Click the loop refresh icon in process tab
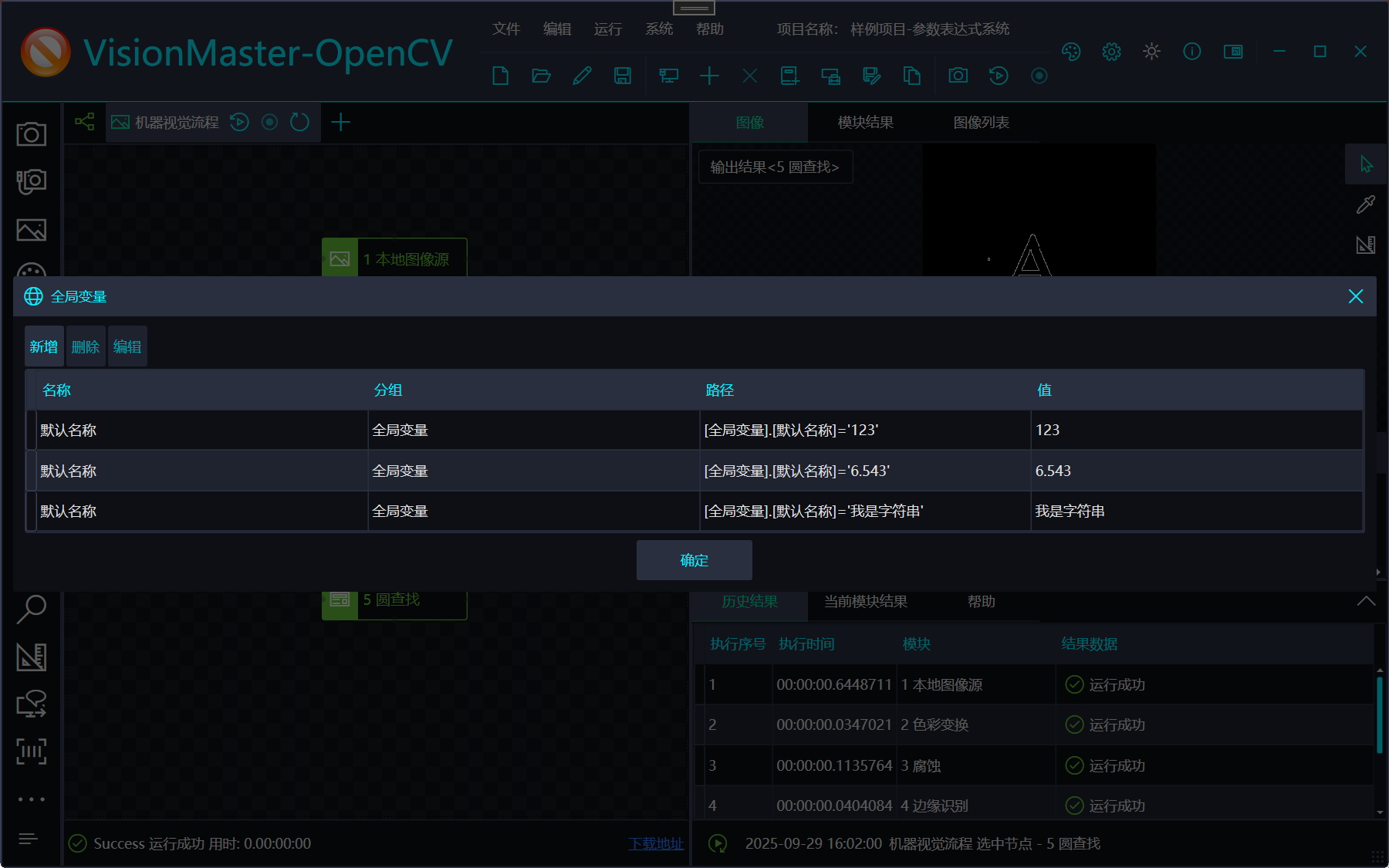Viewport: 1389px width, 868px height. [299, 122]
